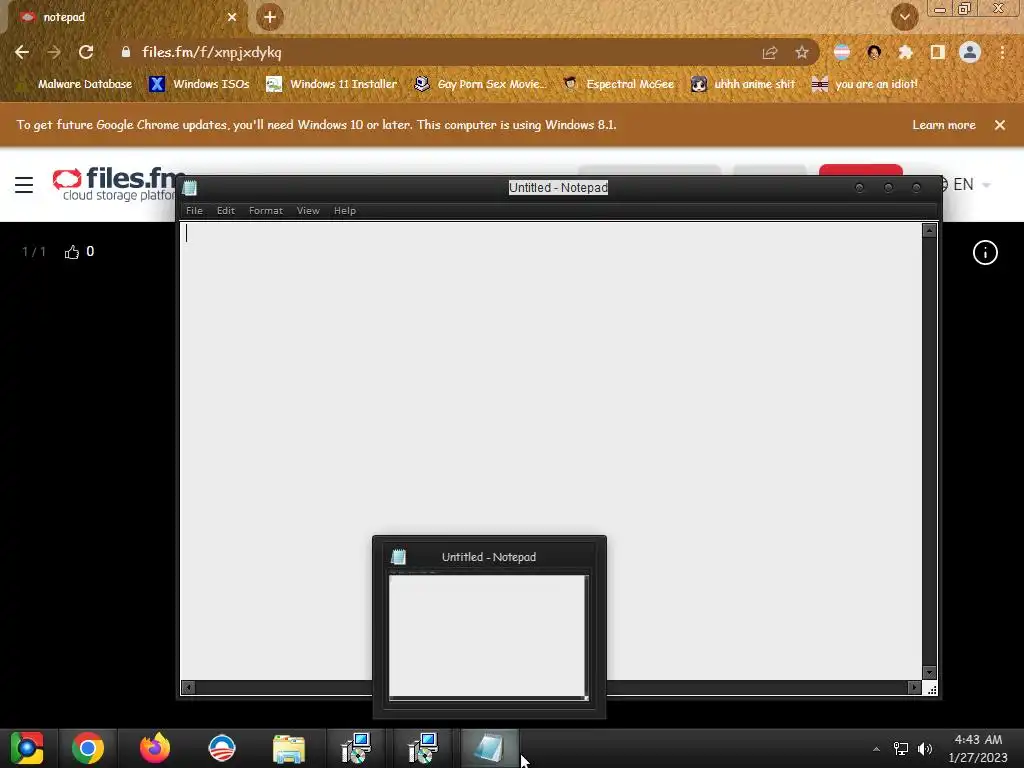
Task: Open the Help menu in Notepad
Action: point(345,210)
